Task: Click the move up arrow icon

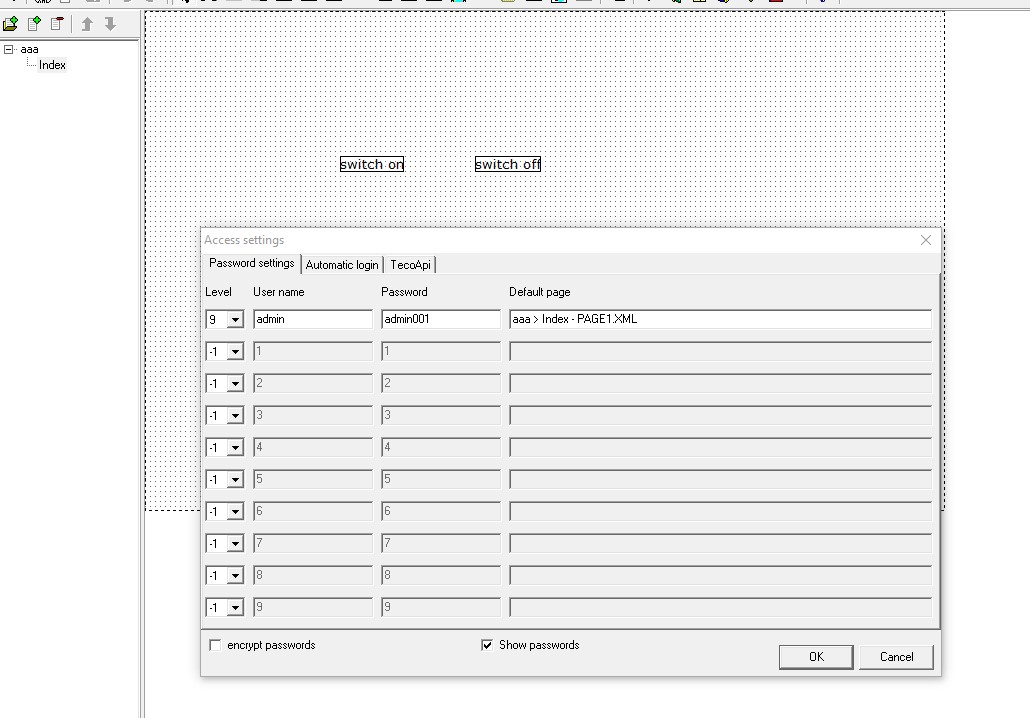Action: point(87,24)
